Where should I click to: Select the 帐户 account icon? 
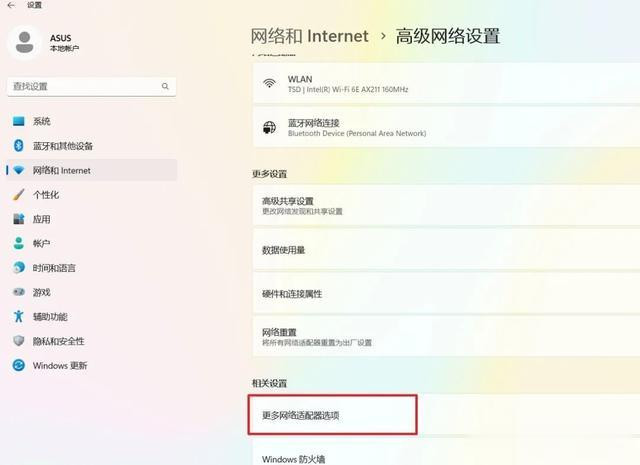(18, 243)
